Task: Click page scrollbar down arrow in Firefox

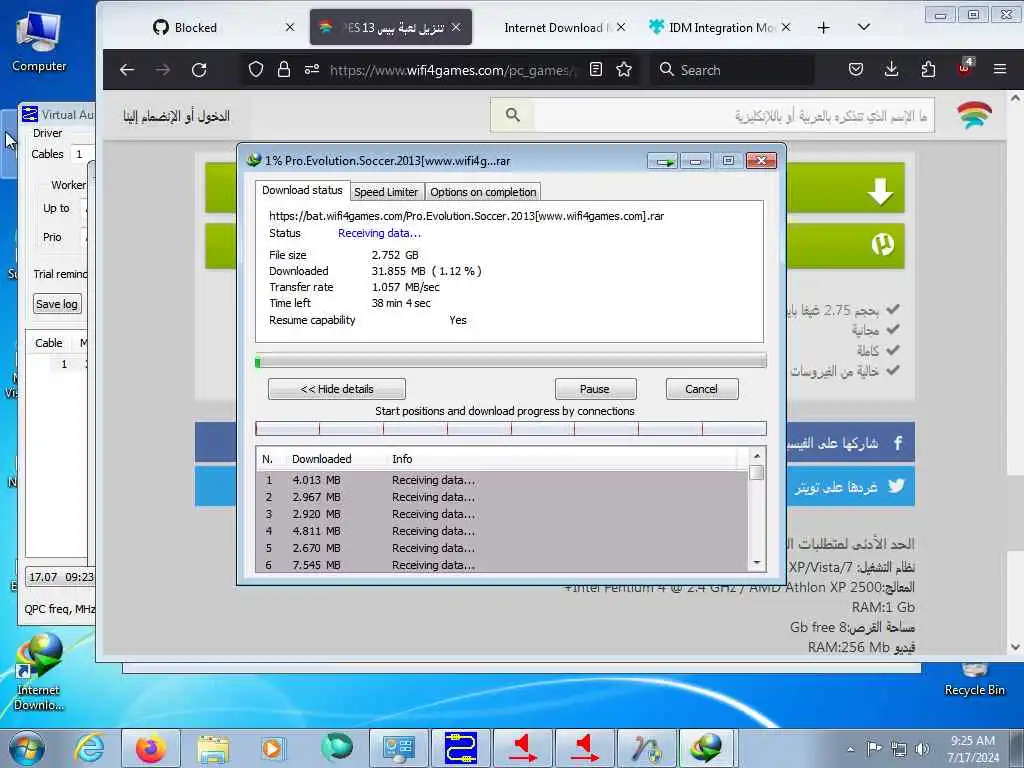Action: (x=1015, y=647)
